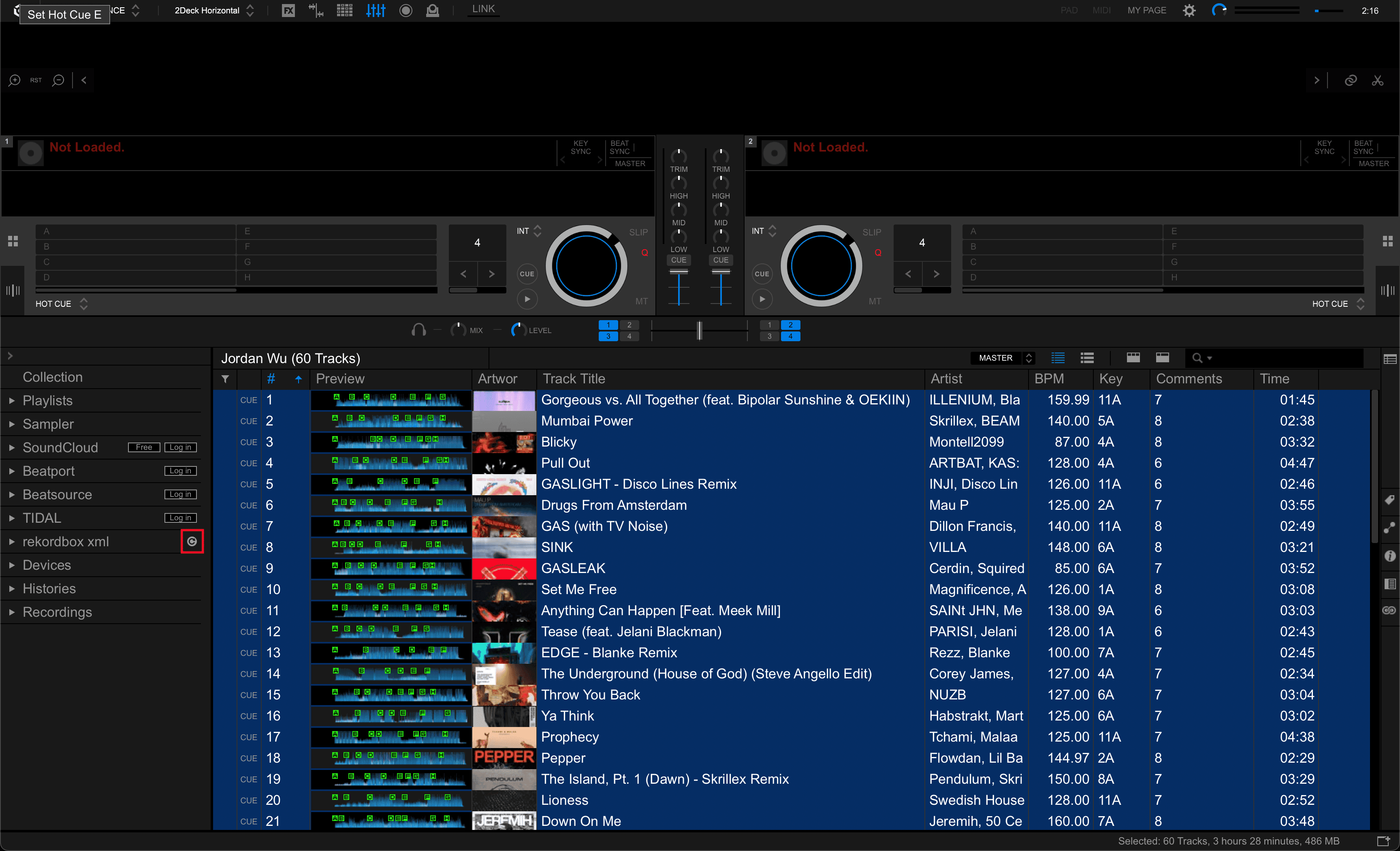Screen dimensions: 1400x851
Task: Click the LINK tab
Action: (x=483, y=9)
